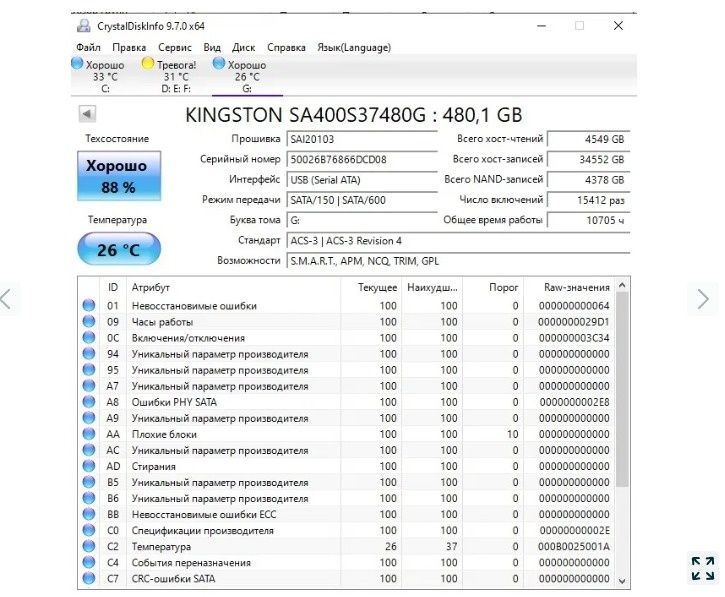The width and height of the screenshot is (725, 597).
Task: Click the status orb for C7 CRC-ошибки SATA
Action: (89, 579)
